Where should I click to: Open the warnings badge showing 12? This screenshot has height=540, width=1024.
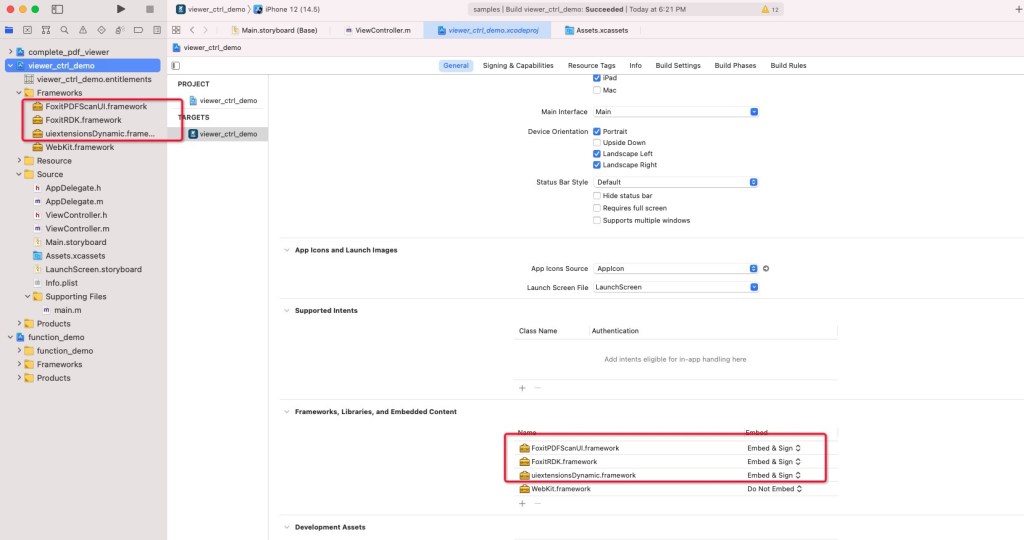tap(770, 9)
